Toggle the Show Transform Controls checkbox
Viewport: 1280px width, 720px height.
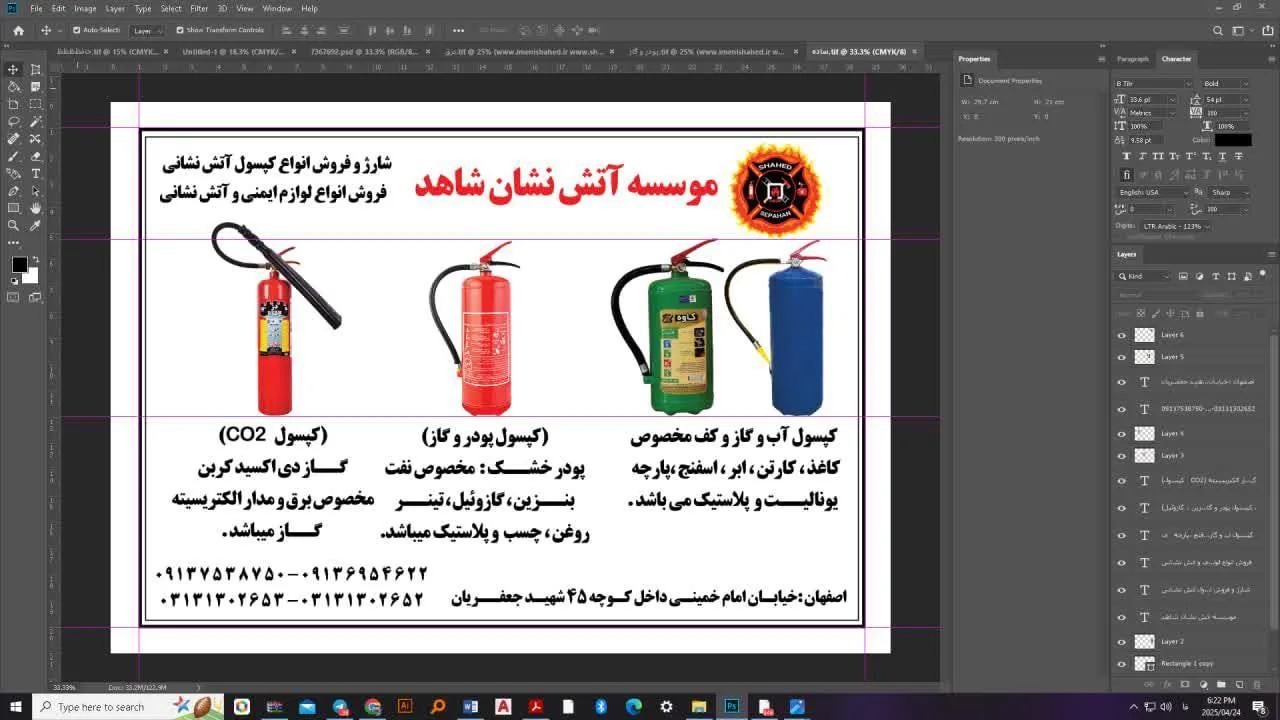coord(180,30)
